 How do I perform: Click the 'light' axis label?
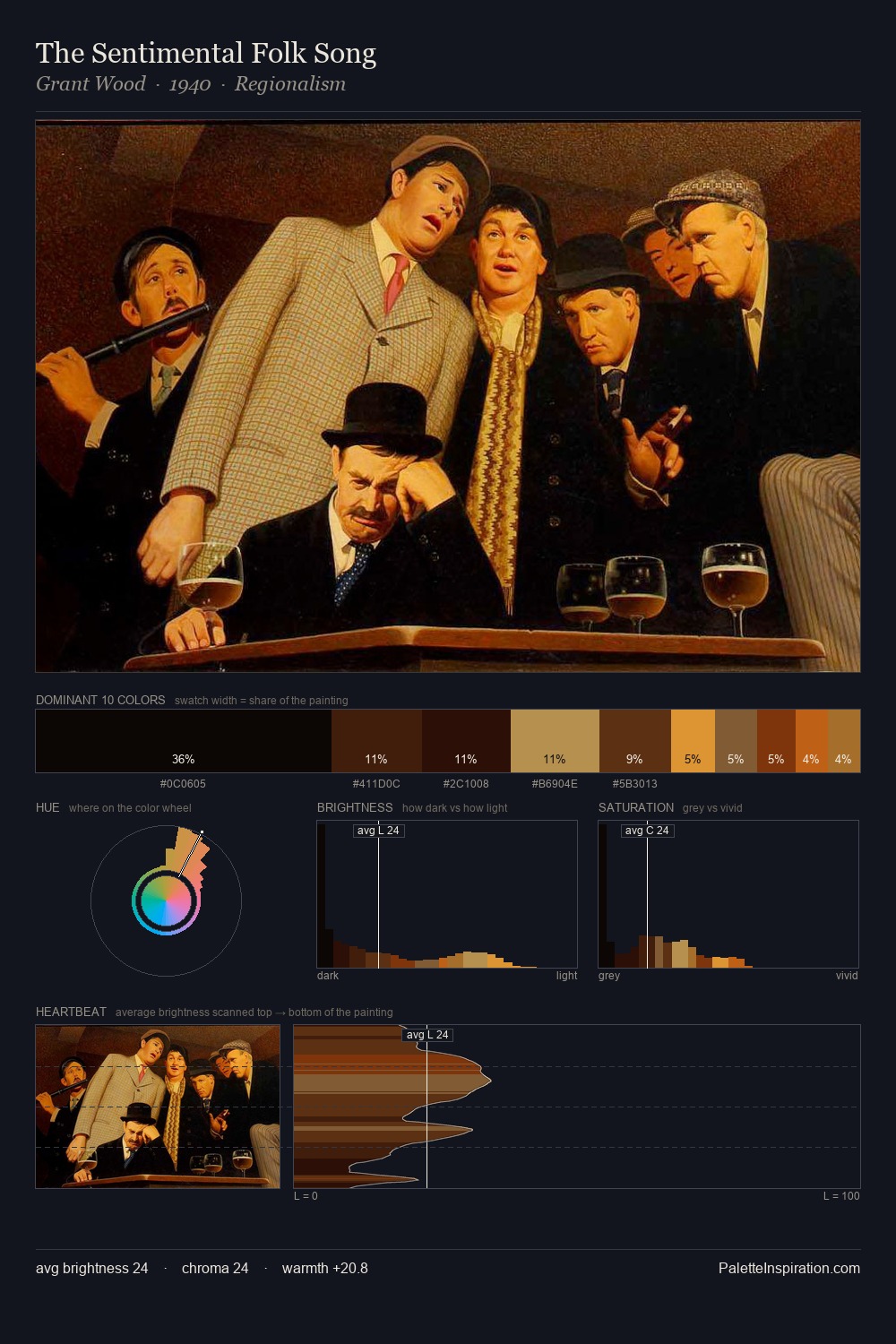coord(566,976)
